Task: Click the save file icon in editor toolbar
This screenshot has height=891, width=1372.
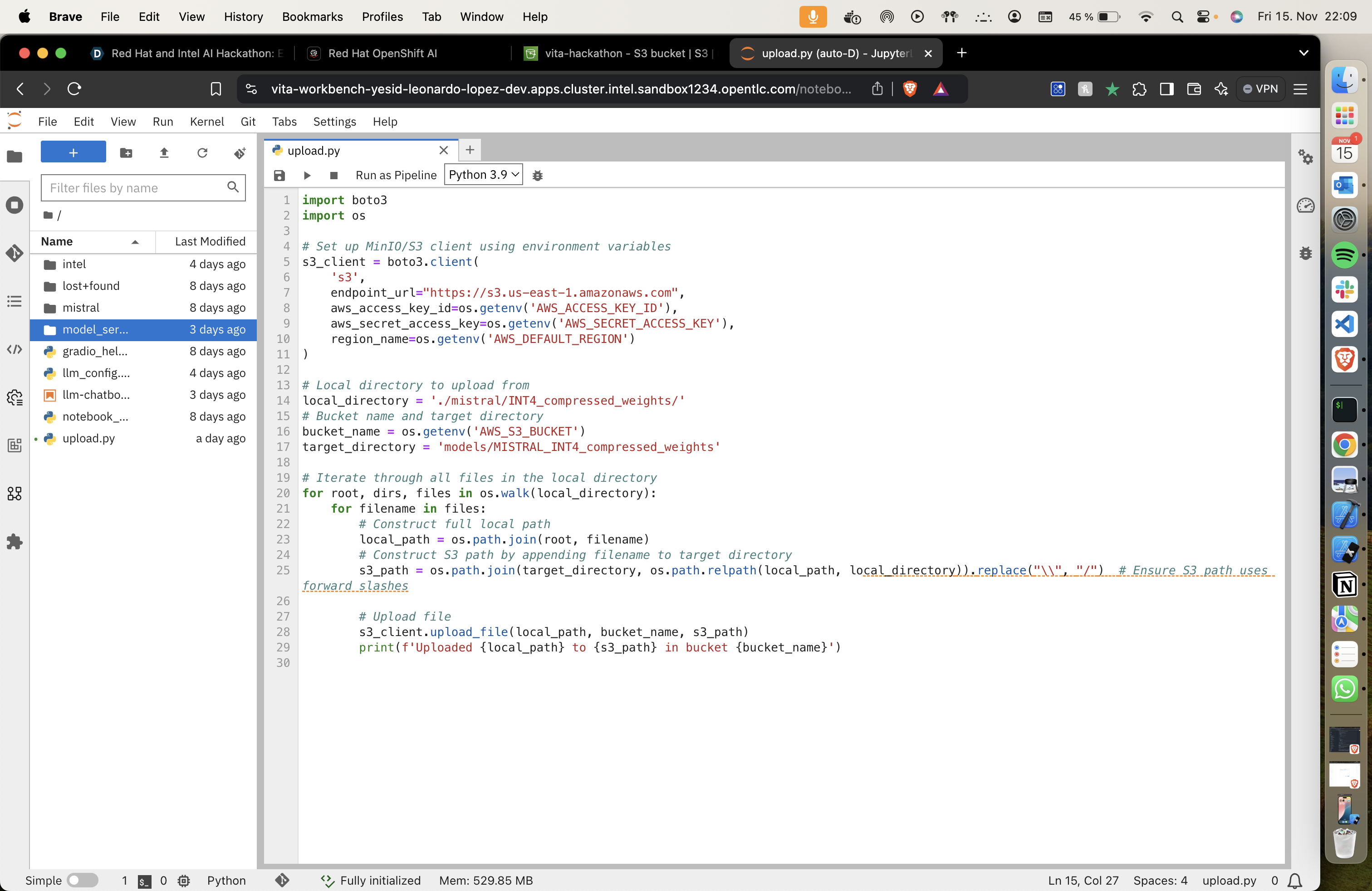Action: pos(279,175)
